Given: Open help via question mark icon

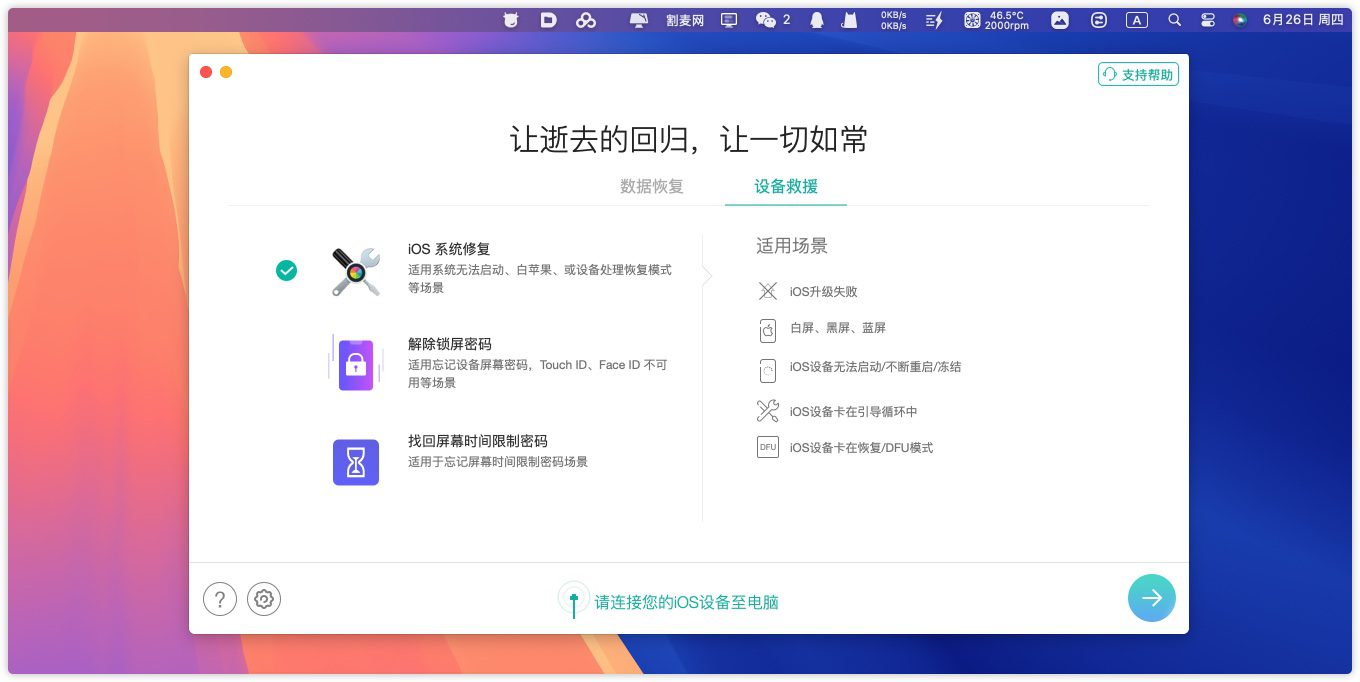Looking at the screenshot, I should click(220, 599).
